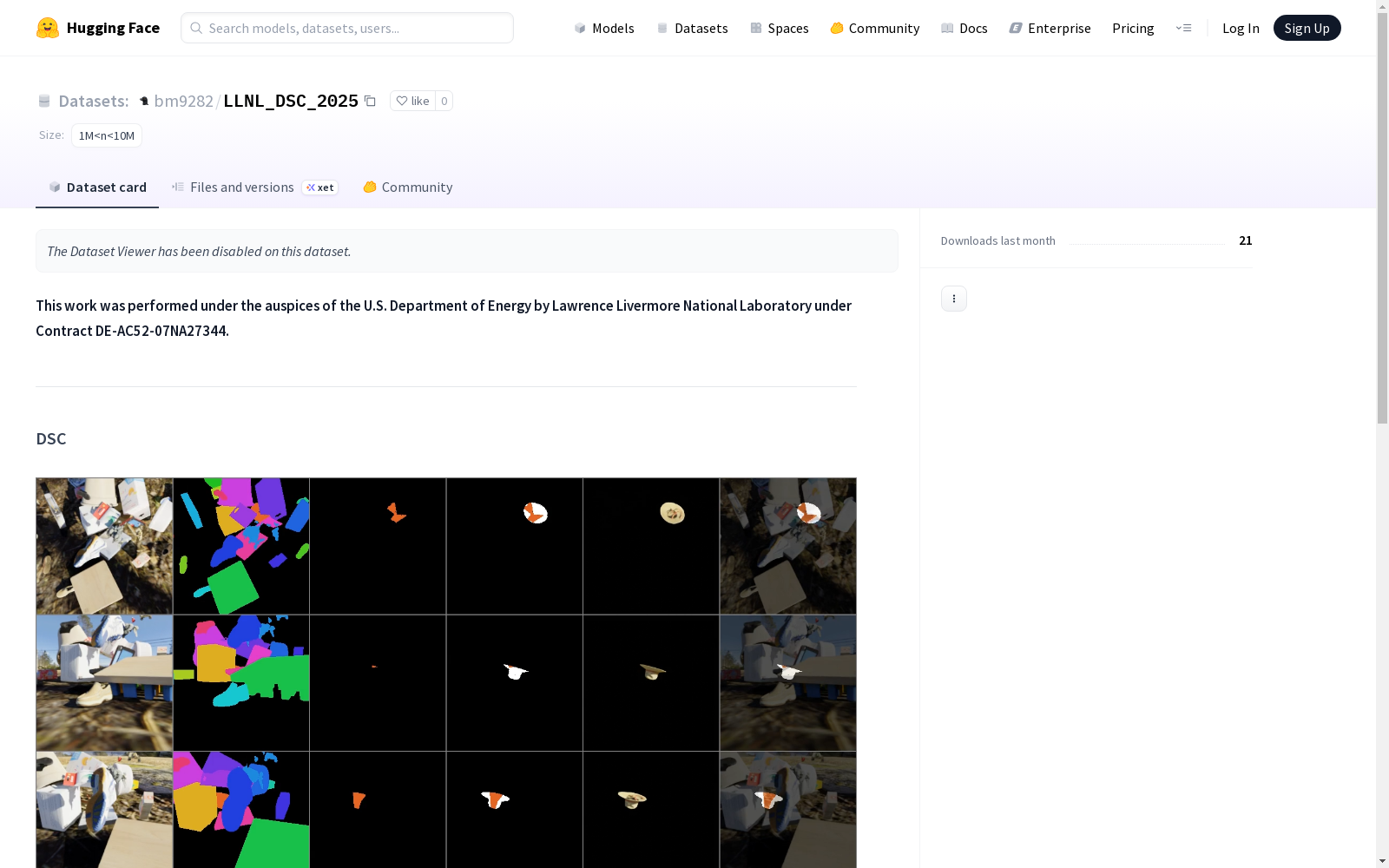Click the top-left cluttered scene photo thumbnail
Screen dimensions: 1389x868
[104, 546]
